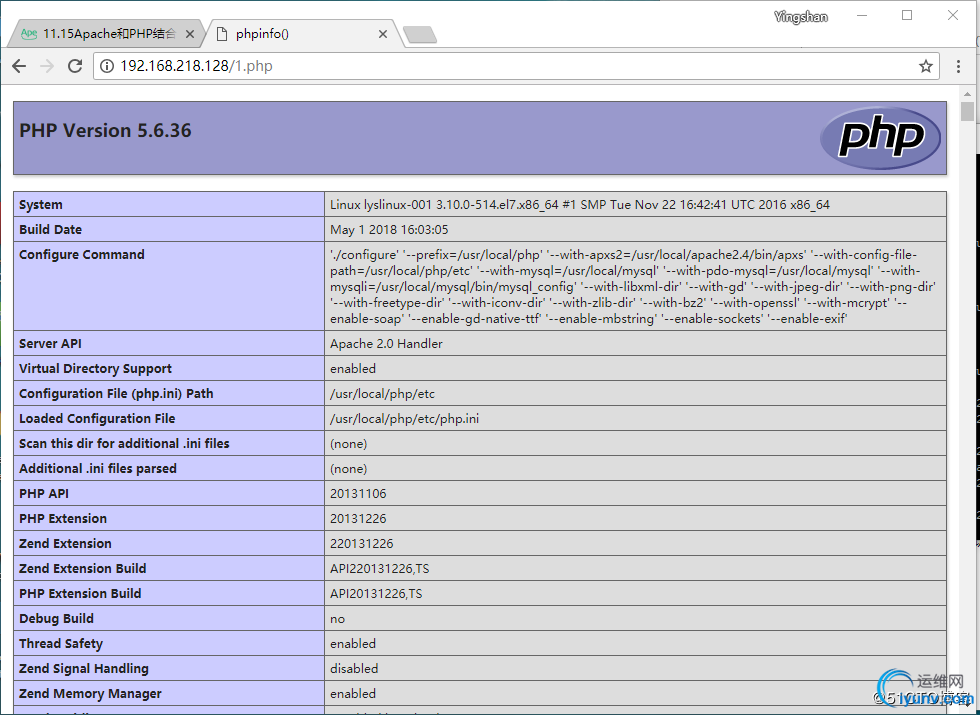The image size is (980, 715).
Task: Minimize the Chrome window
Action: 862,16
